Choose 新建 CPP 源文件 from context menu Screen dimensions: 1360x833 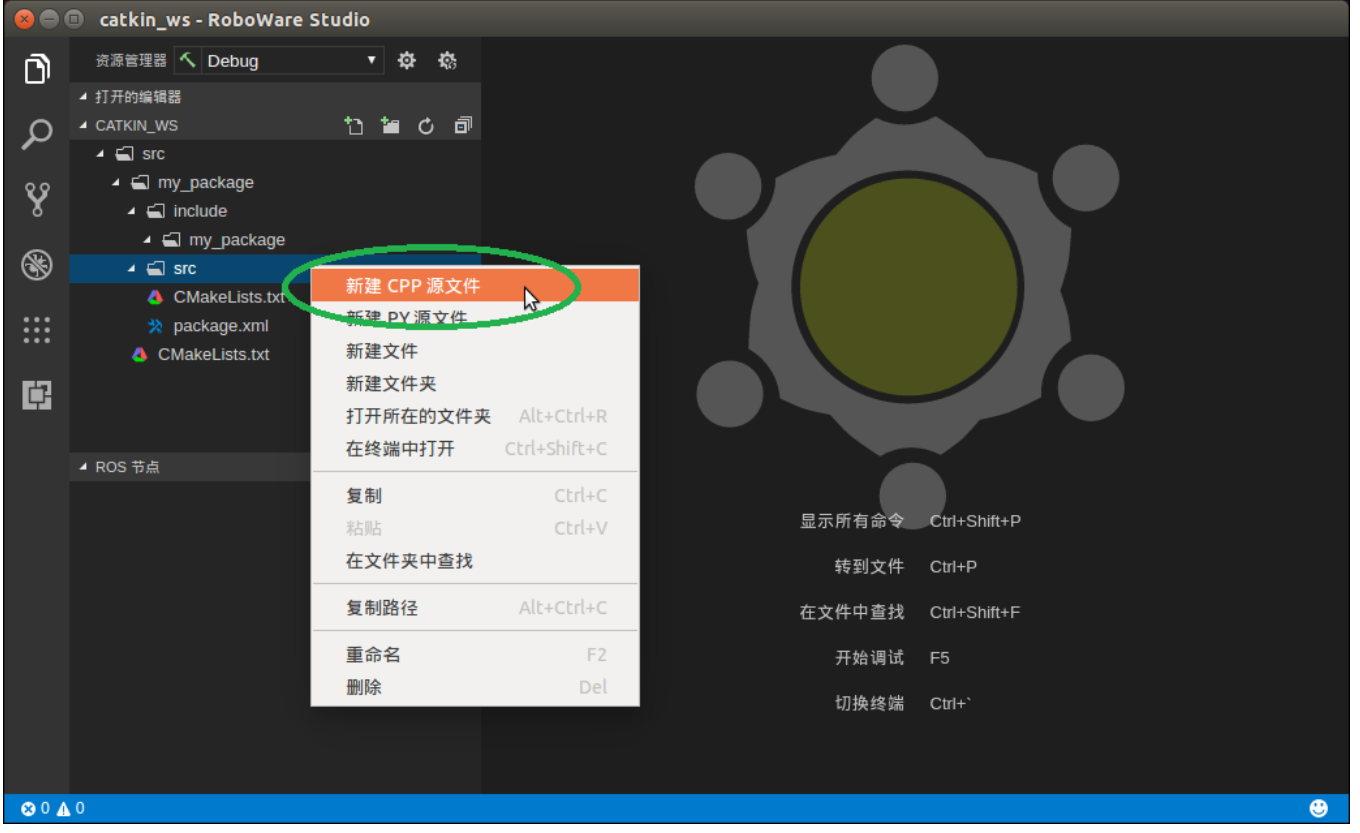pos(476,286)
